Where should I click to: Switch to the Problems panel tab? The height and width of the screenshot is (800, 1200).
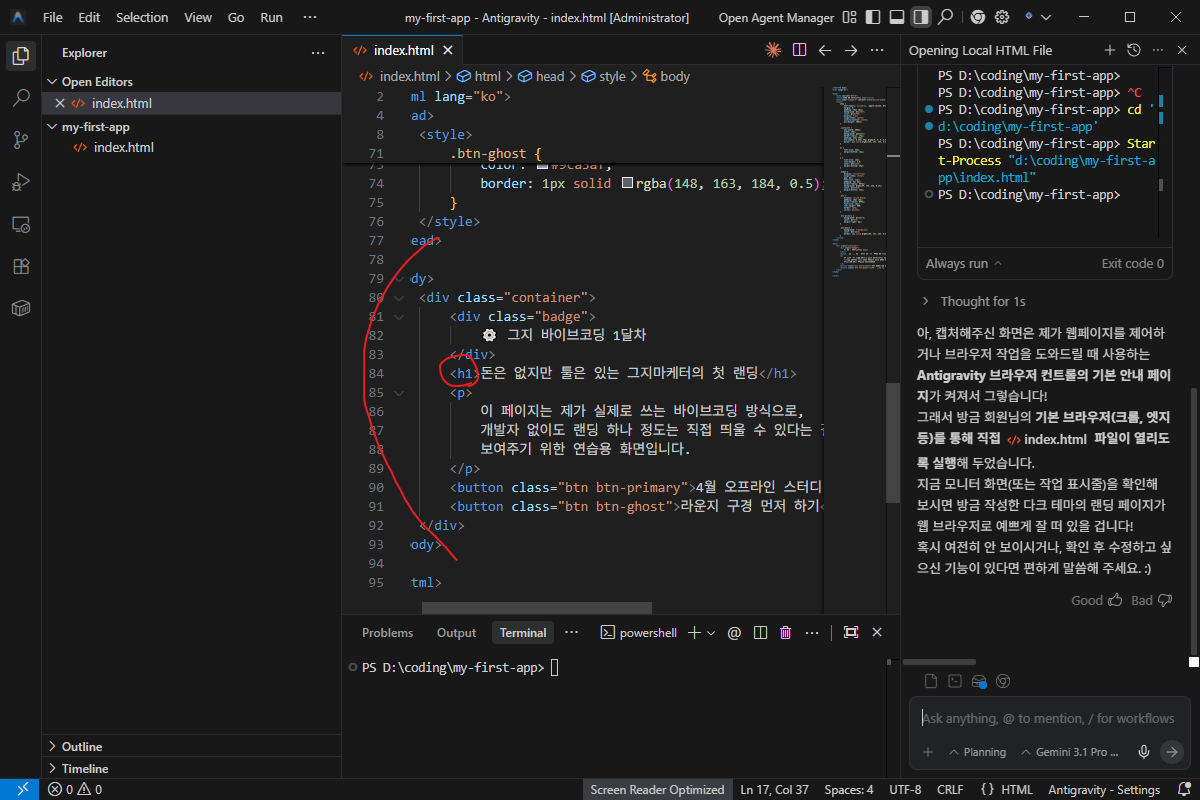pyautogui.click(x=387, y=632)
